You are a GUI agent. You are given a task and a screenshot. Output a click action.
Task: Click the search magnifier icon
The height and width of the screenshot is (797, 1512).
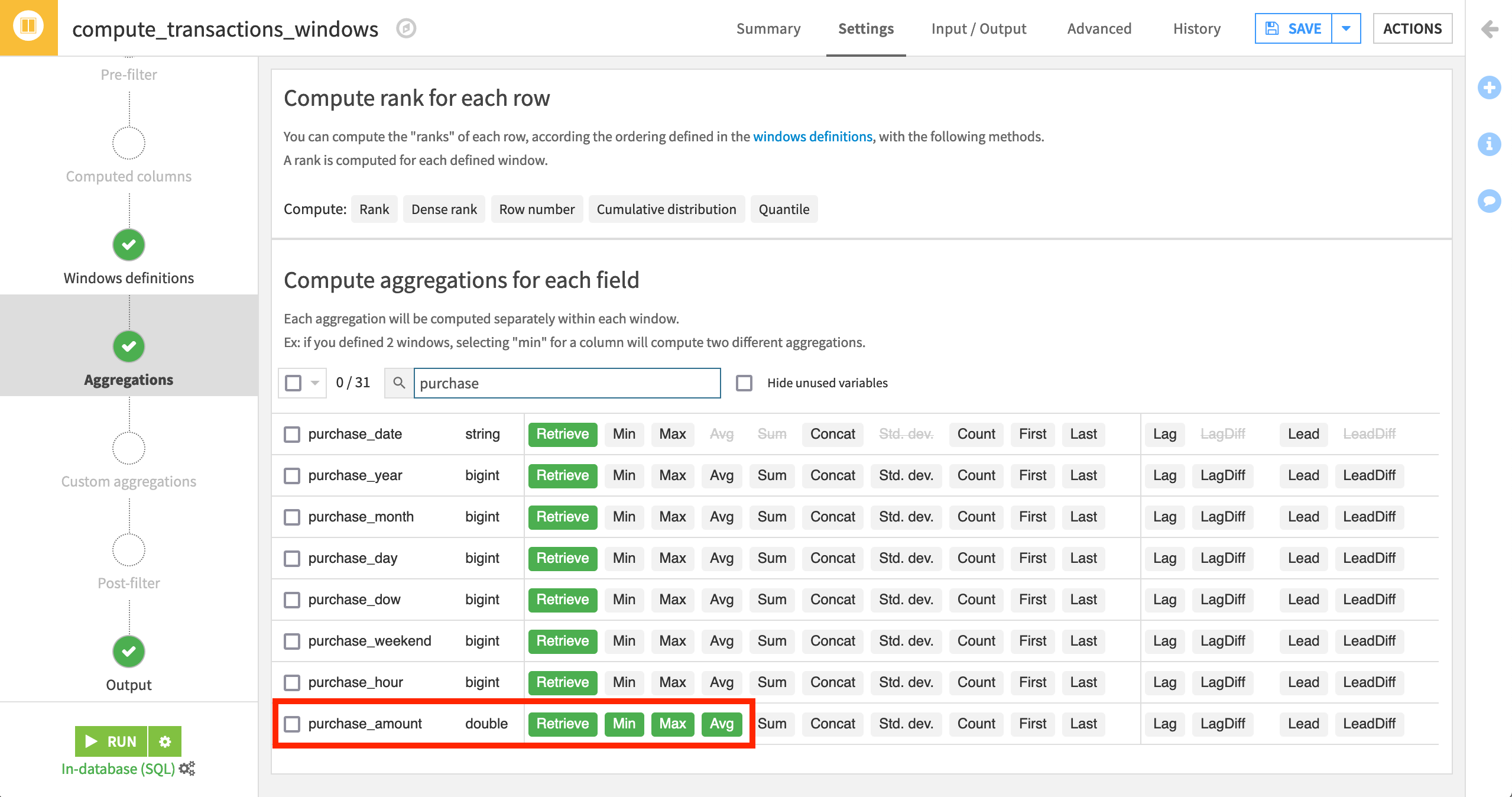[x=399, y=383]
